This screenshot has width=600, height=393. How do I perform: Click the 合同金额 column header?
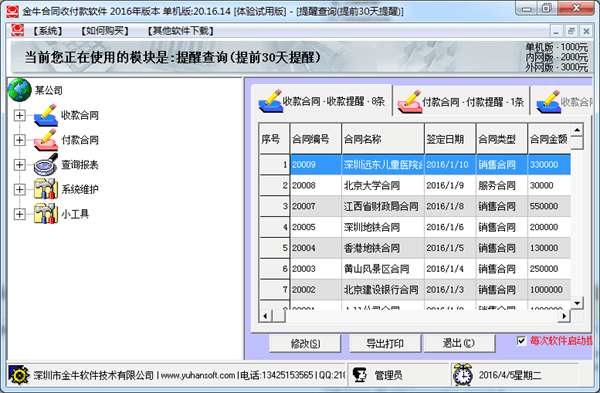[x=549, y=139]
